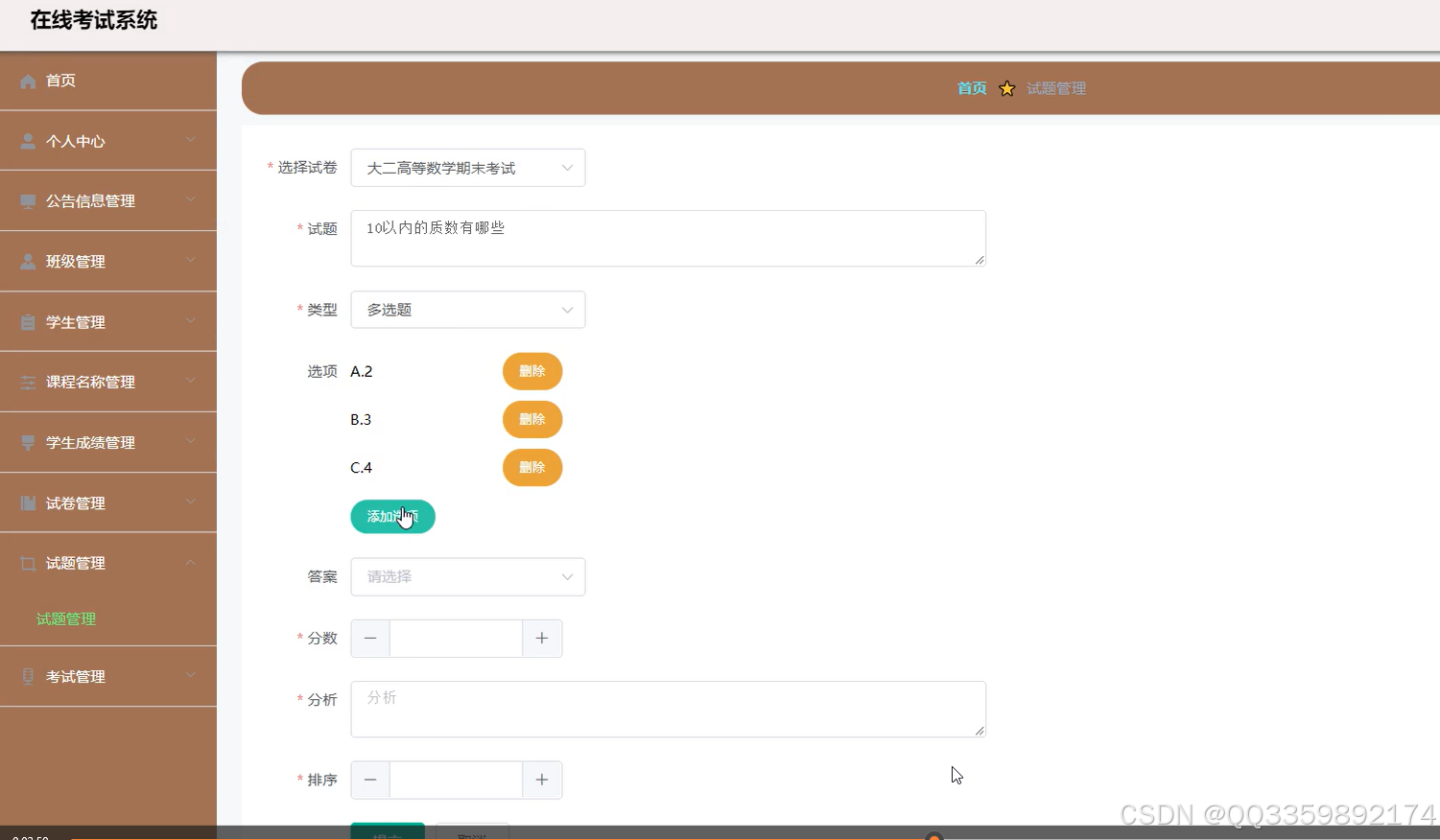Click the star icon in the breadcrumb

[x=1006, y=88]
